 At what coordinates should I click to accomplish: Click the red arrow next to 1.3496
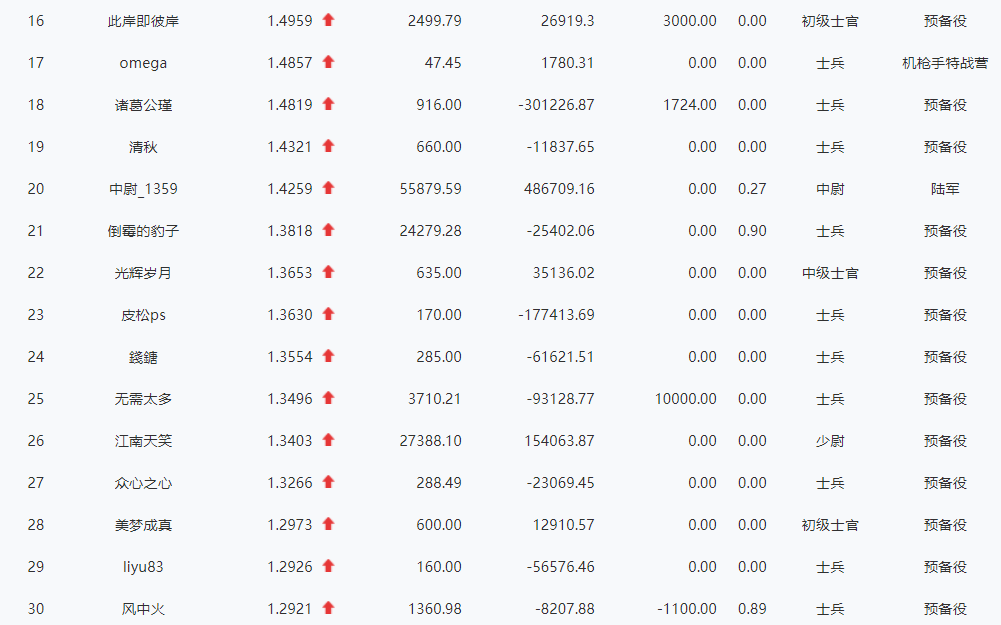tap(328, 398)
